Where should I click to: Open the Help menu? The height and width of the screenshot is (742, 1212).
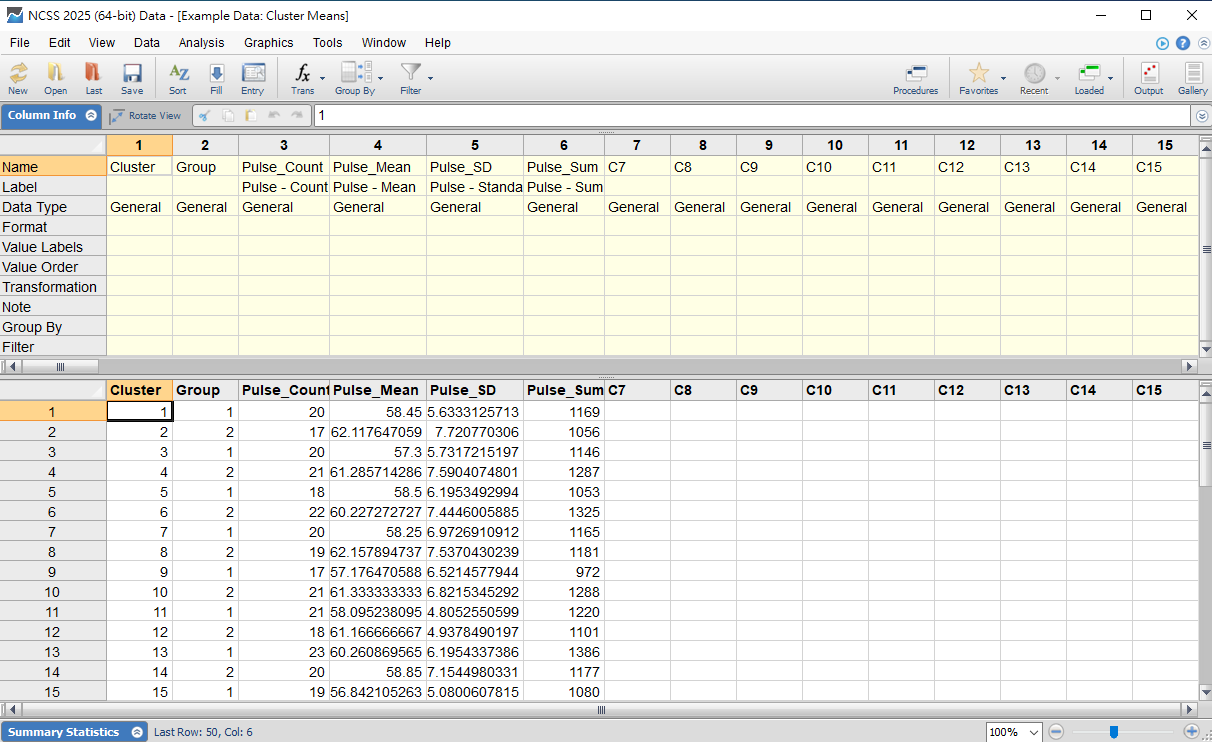438,43
